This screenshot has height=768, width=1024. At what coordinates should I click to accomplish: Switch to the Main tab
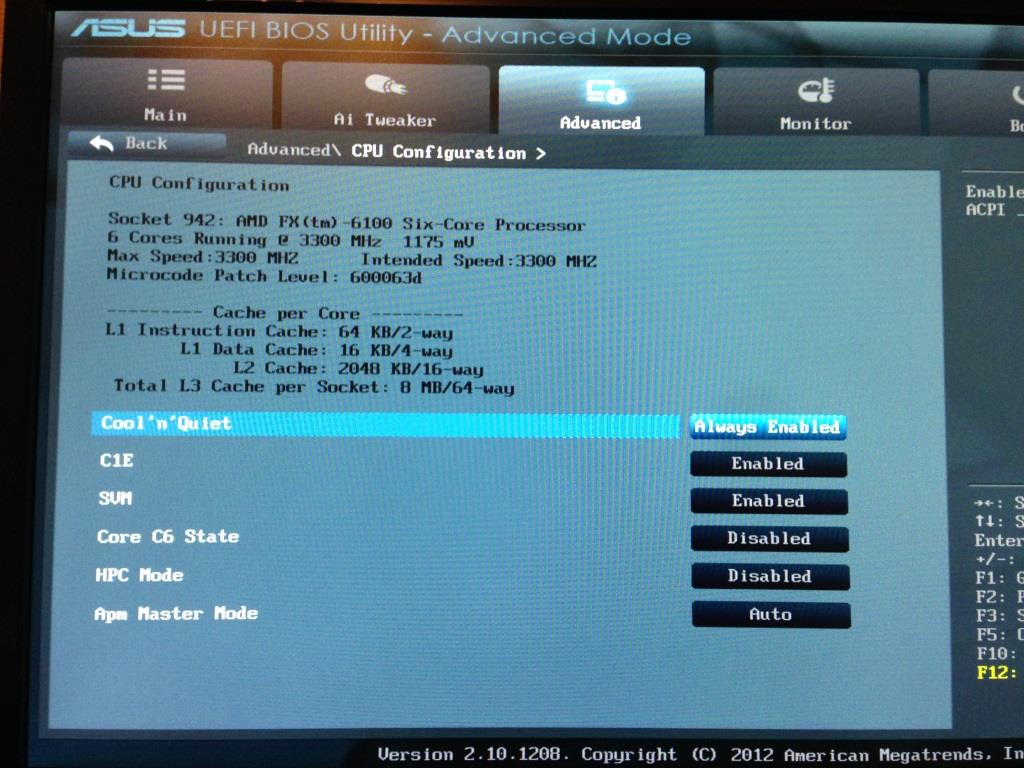(x=167, y=93)
